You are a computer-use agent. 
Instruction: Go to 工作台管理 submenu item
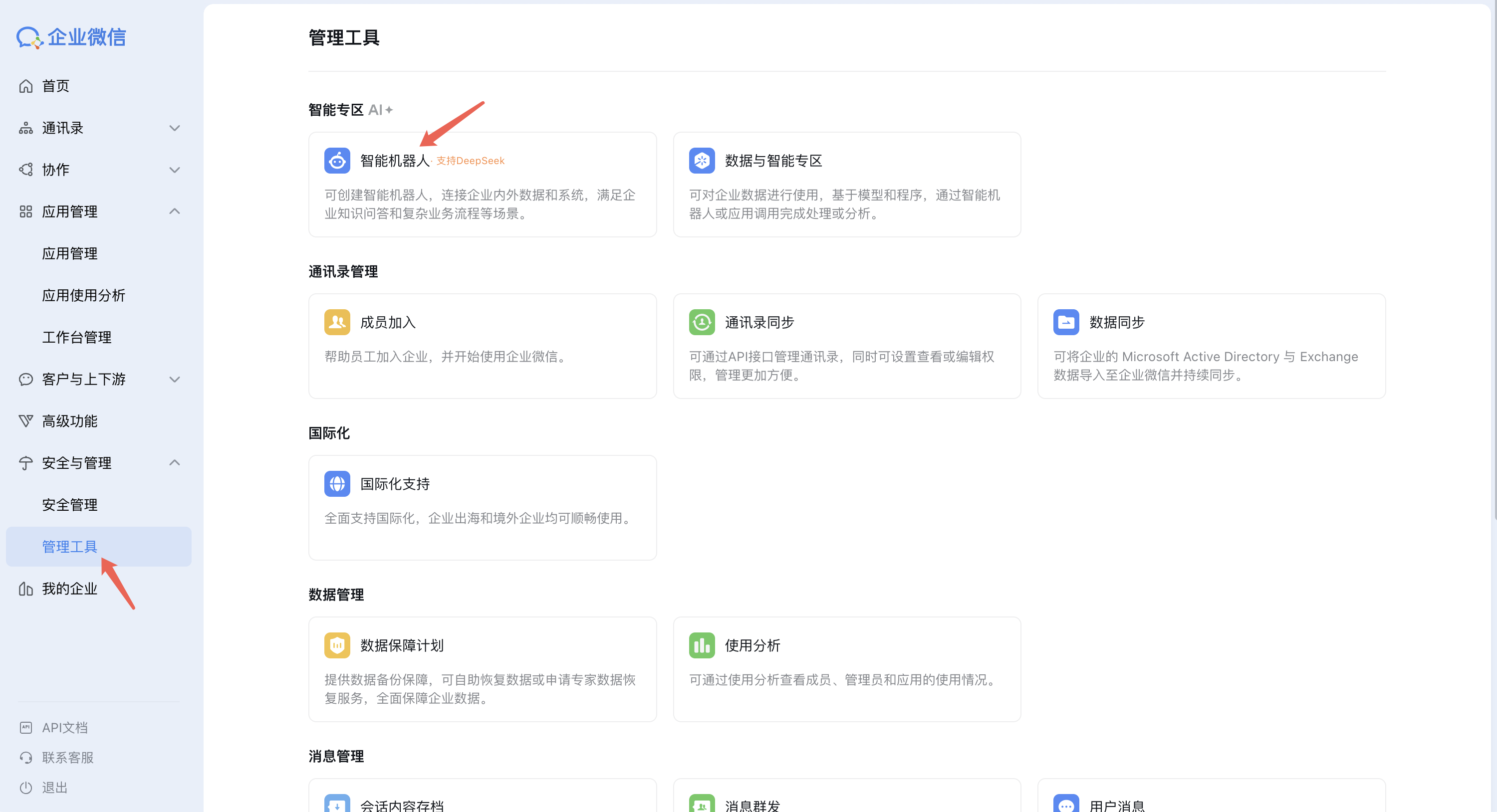[x=76, y=338]
